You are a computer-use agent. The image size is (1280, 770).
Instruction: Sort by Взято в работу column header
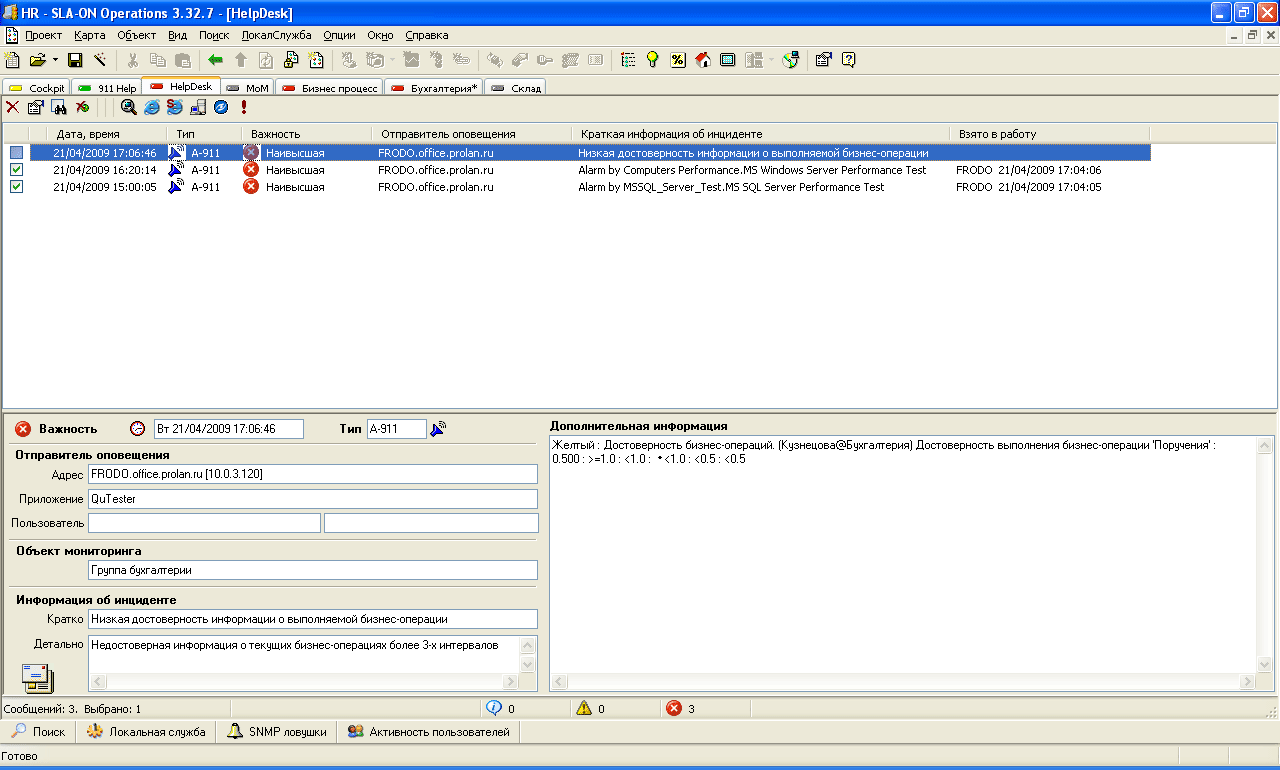1049,133
